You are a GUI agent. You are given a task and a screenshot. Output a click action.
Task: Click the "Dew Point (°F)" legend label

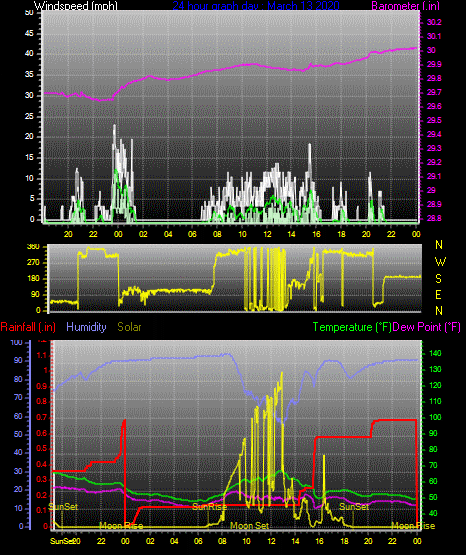pyautogui.click(x=427, y=327)
